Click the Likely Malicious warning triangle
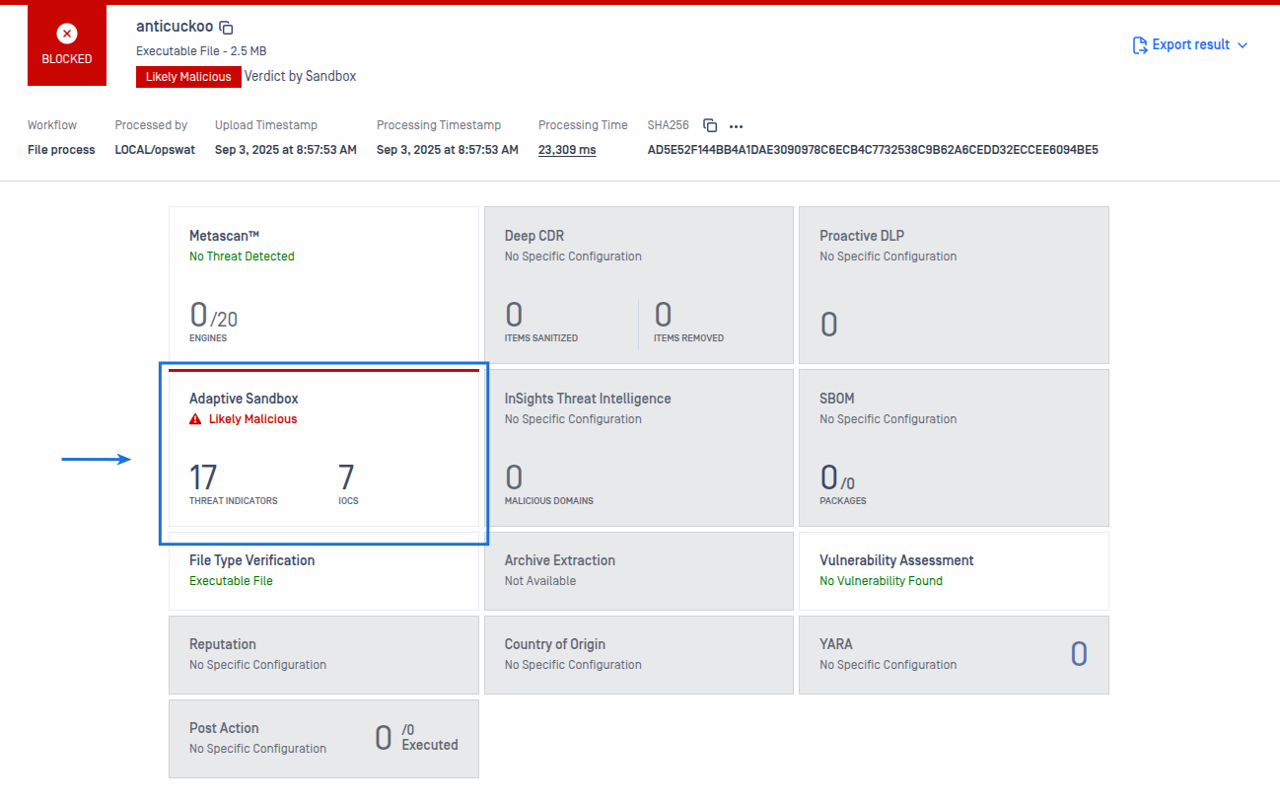1280x806 pixels. (196, 420)
